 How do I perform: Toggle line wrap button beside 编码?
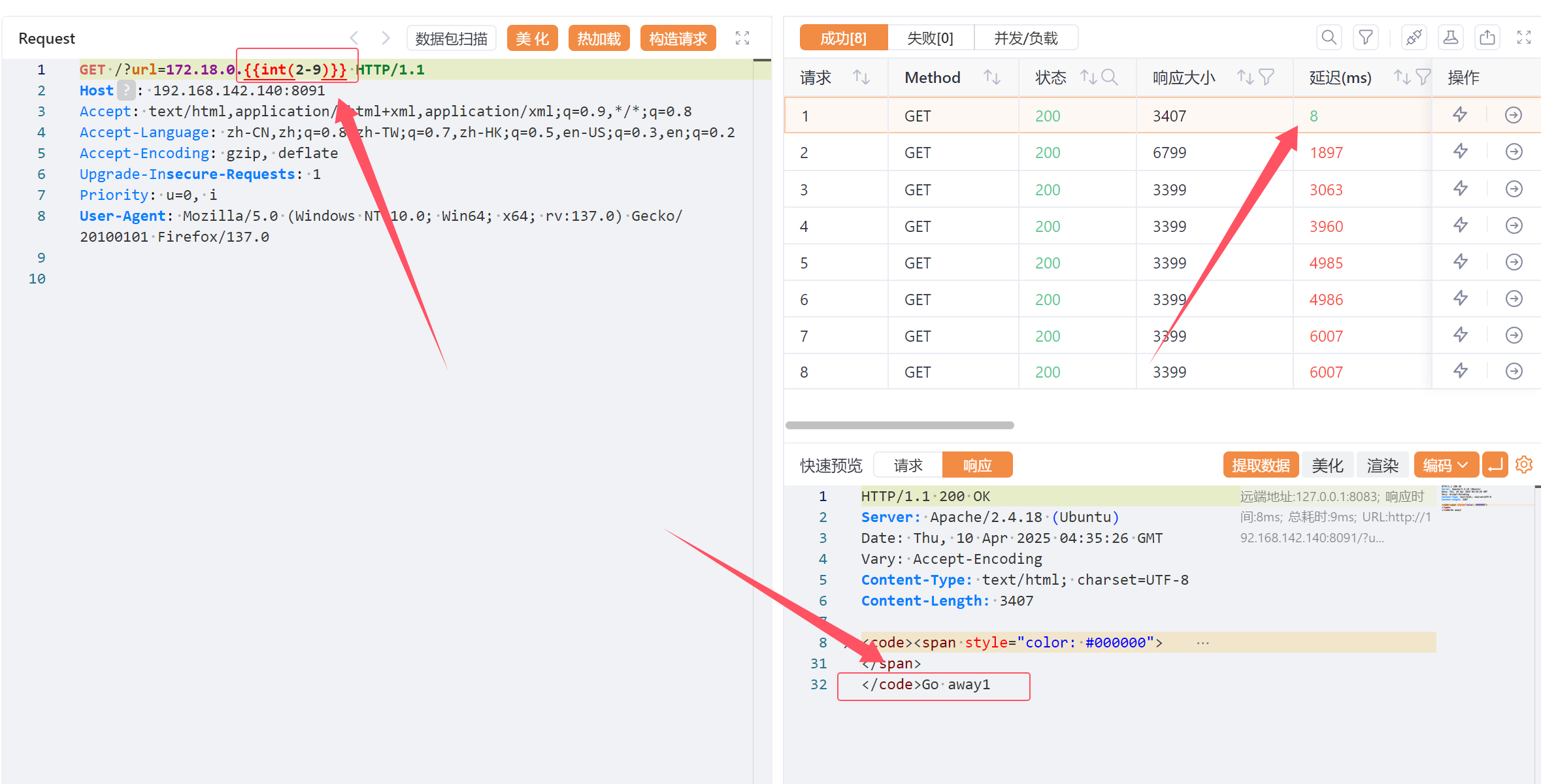coord(1495,465)
